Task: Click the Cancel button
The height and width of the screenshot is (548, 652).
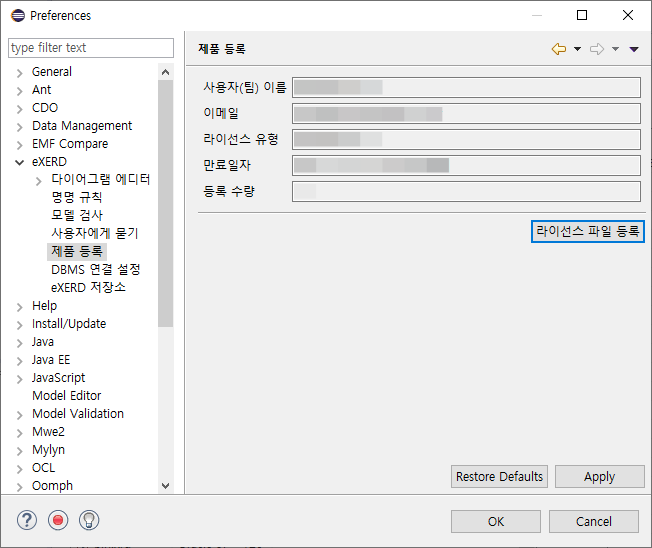Action: tap(594, 521)
